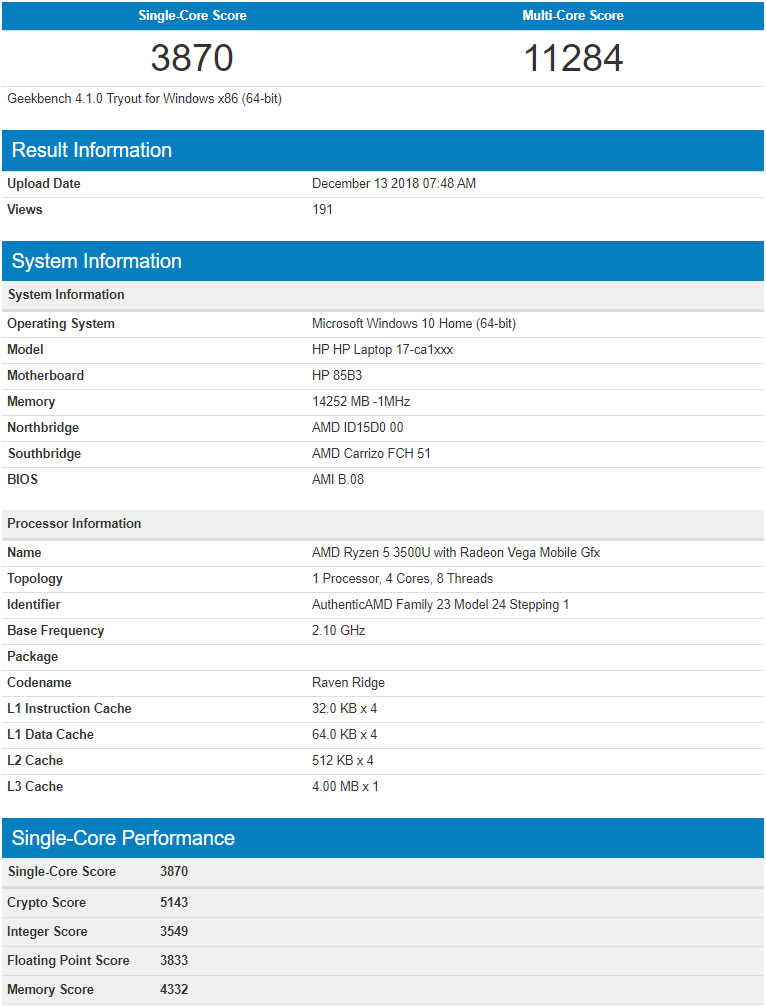
Task: Click the System Information blue header
Action: click(97, 261)
